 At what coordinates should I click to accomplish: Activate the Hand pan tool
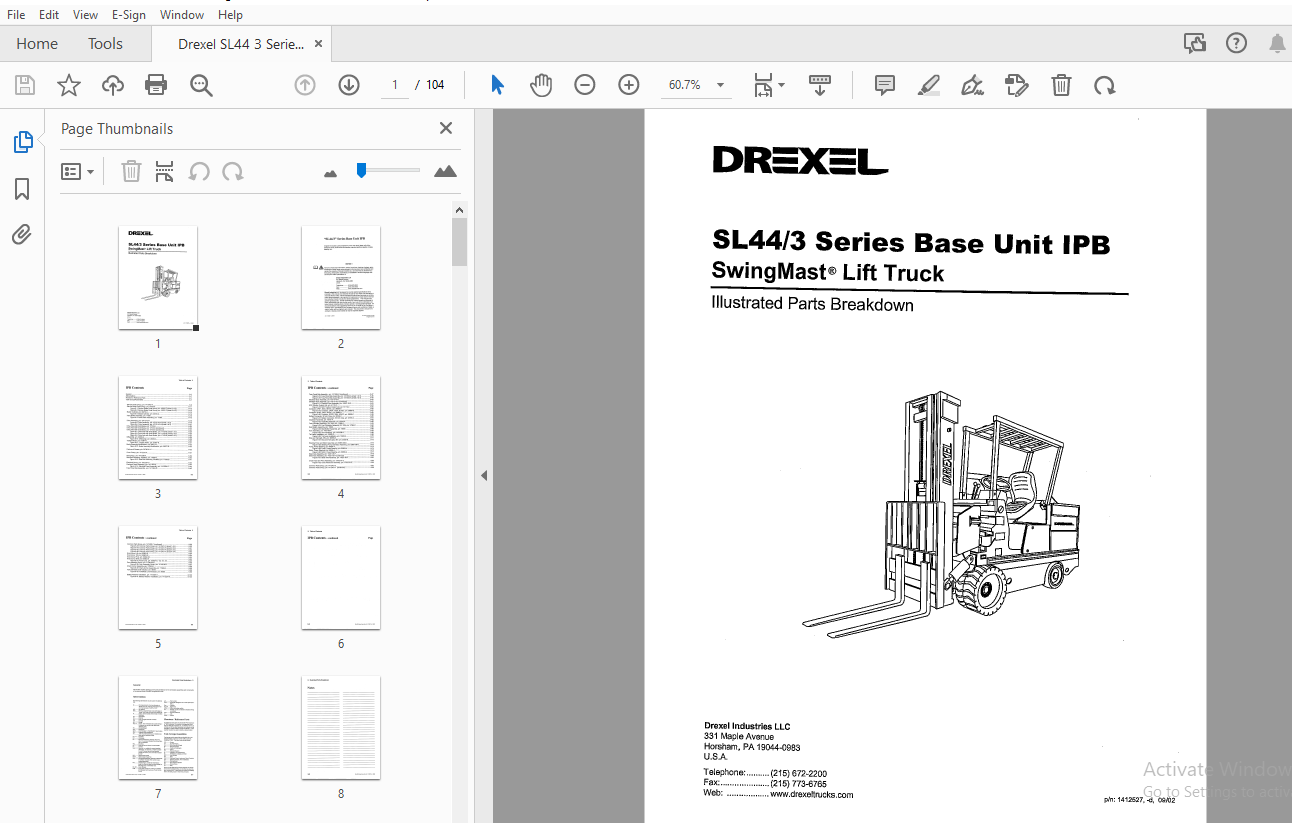pos(541,85)
